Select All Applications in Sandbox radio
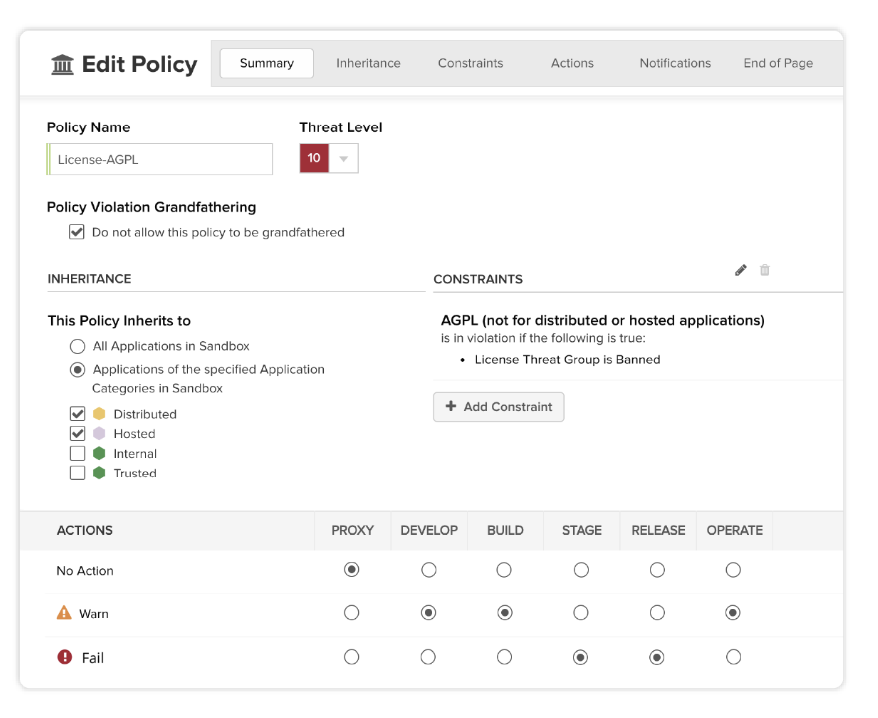Viewport: 878px width, 718px height. pos(77,346)
